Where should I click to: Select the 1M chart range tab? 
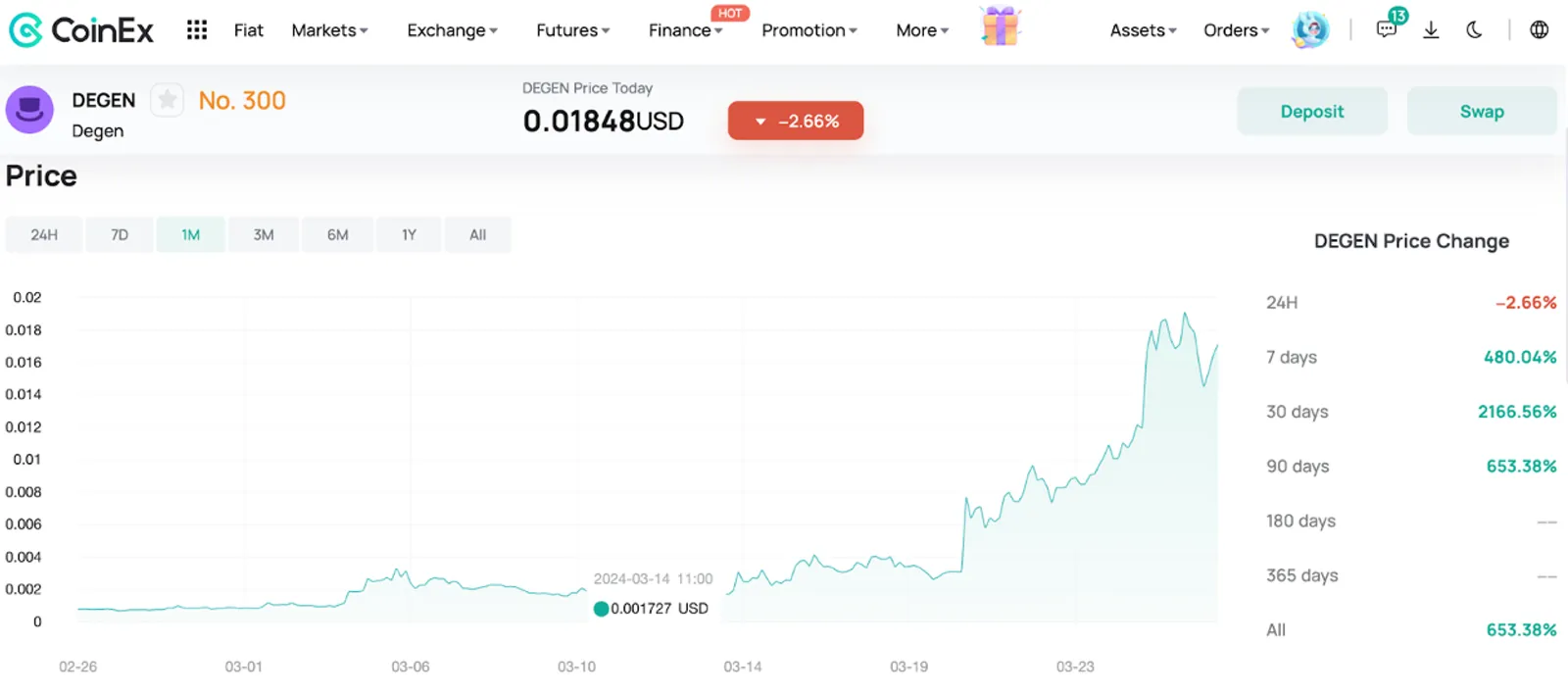(x=190, y=235)
